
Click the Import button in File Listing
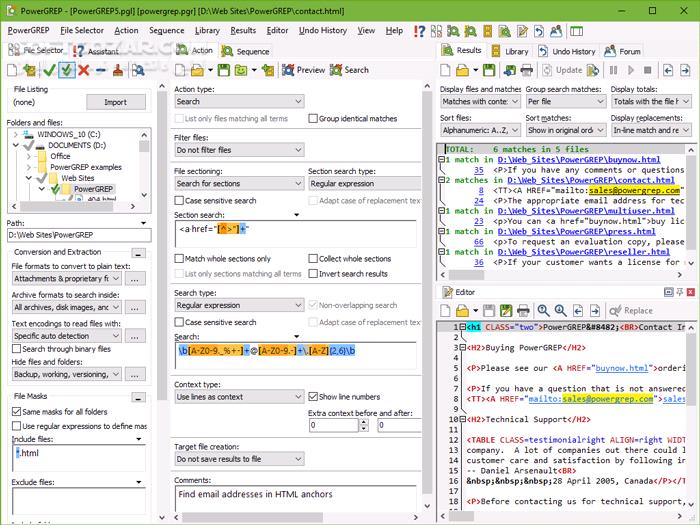click(x=116, y=102)
